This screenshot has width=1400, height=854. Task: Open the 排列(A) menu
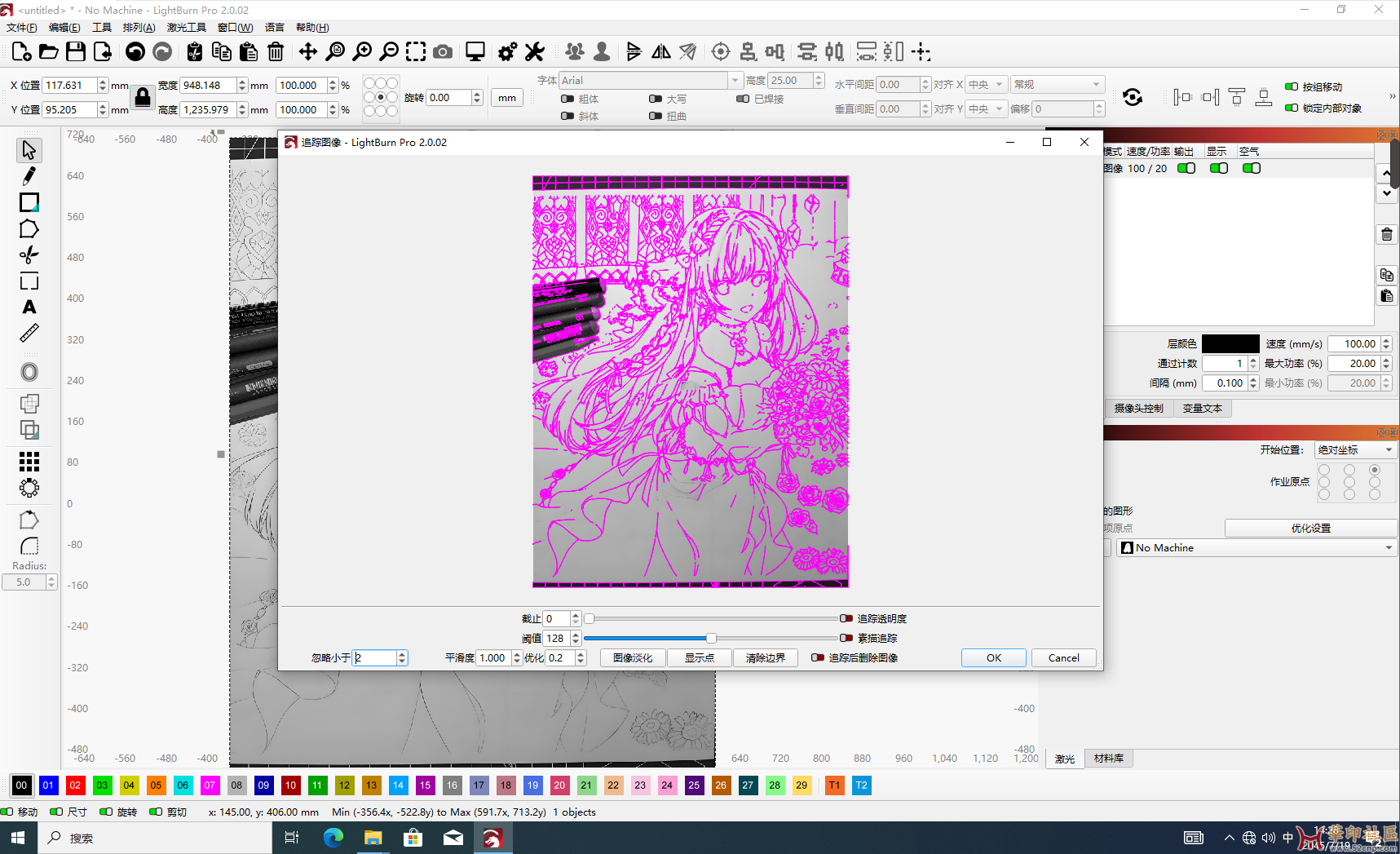pos(139,28)
